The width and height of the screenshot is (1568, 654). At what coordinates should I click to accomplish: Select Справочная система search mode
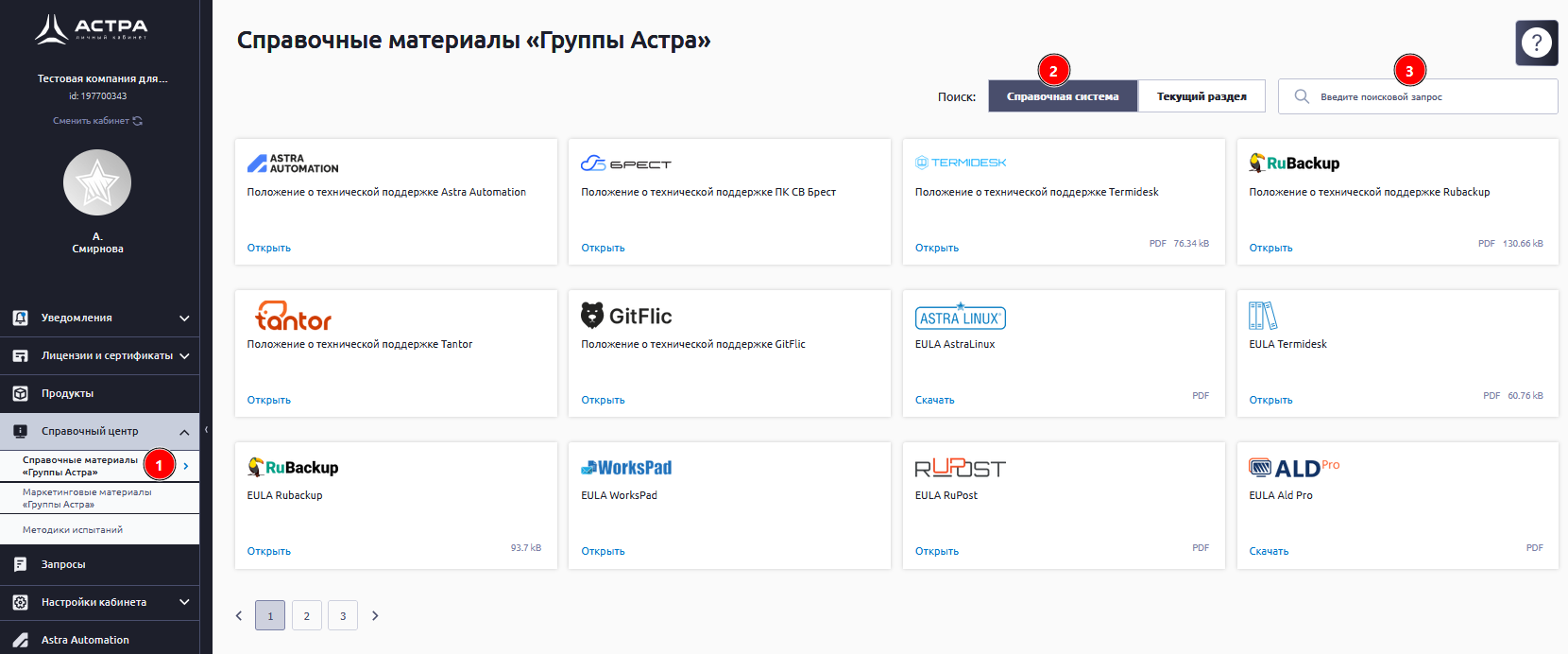click(1063, 96)
